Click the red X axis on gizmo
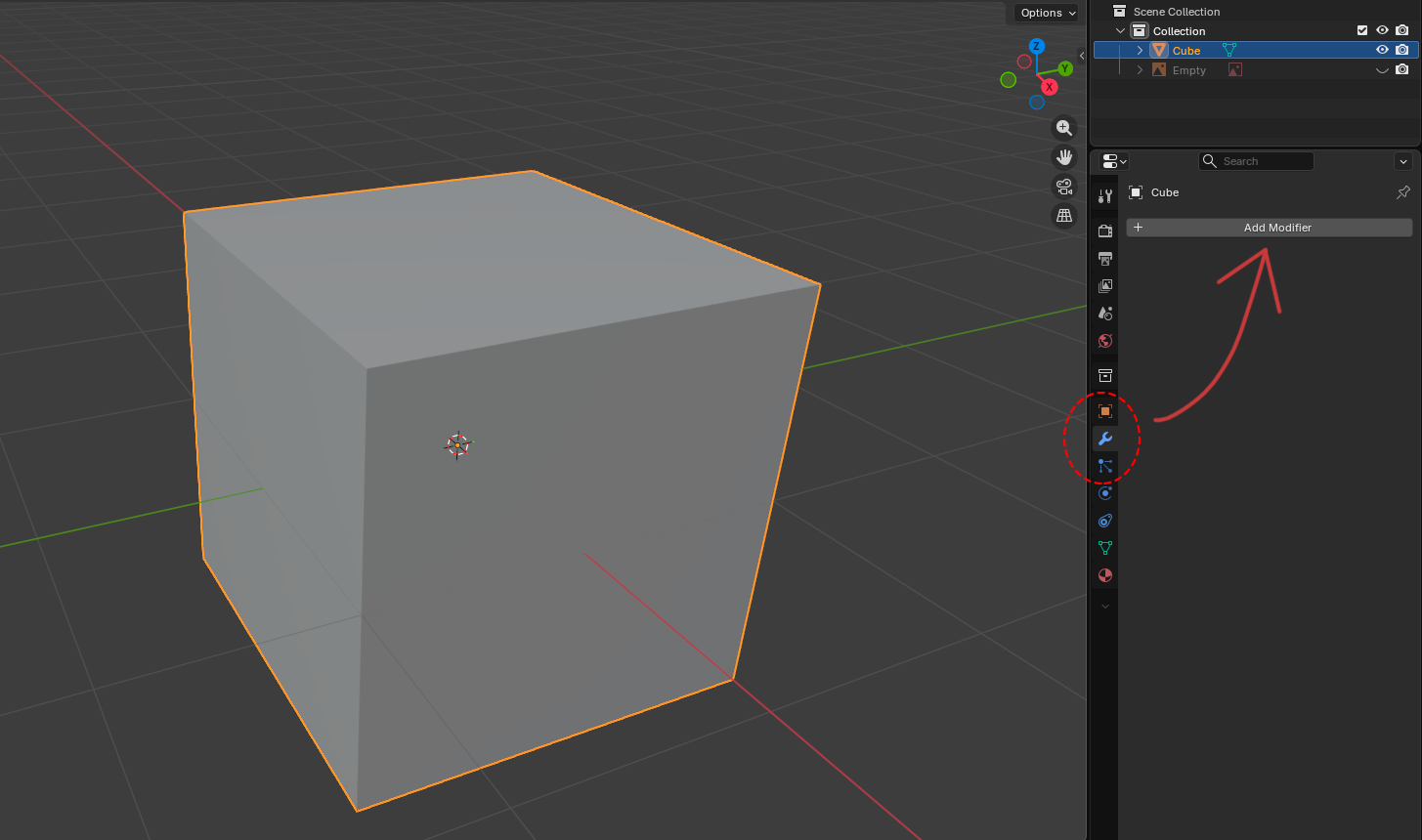 coord(1050,87)
